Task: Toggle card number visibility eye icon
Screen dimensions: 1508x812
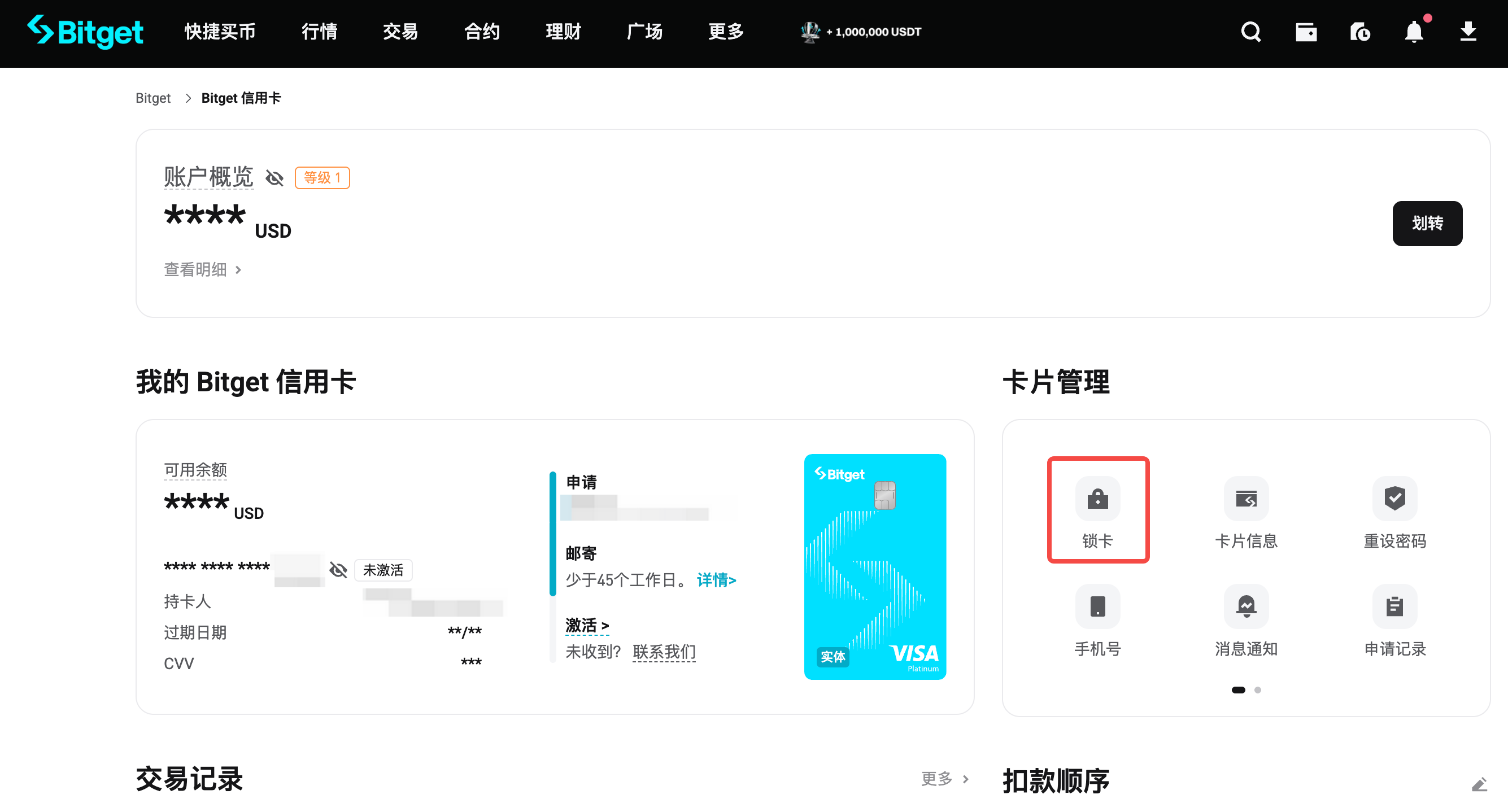Action: point(338,570)
